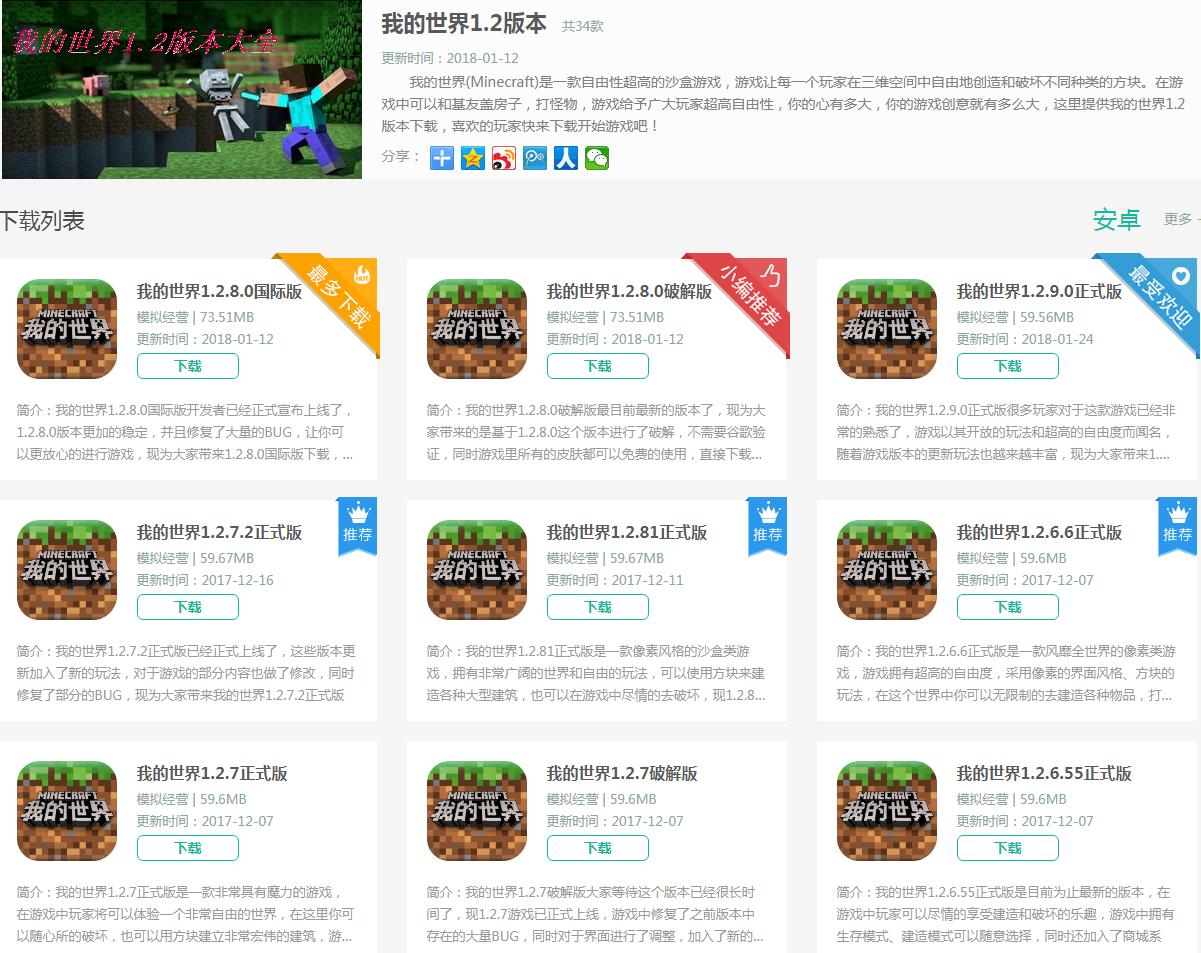Download 我的世界1.2.8.0破解版
This screenshot has height=953, width=1201.
598,366
